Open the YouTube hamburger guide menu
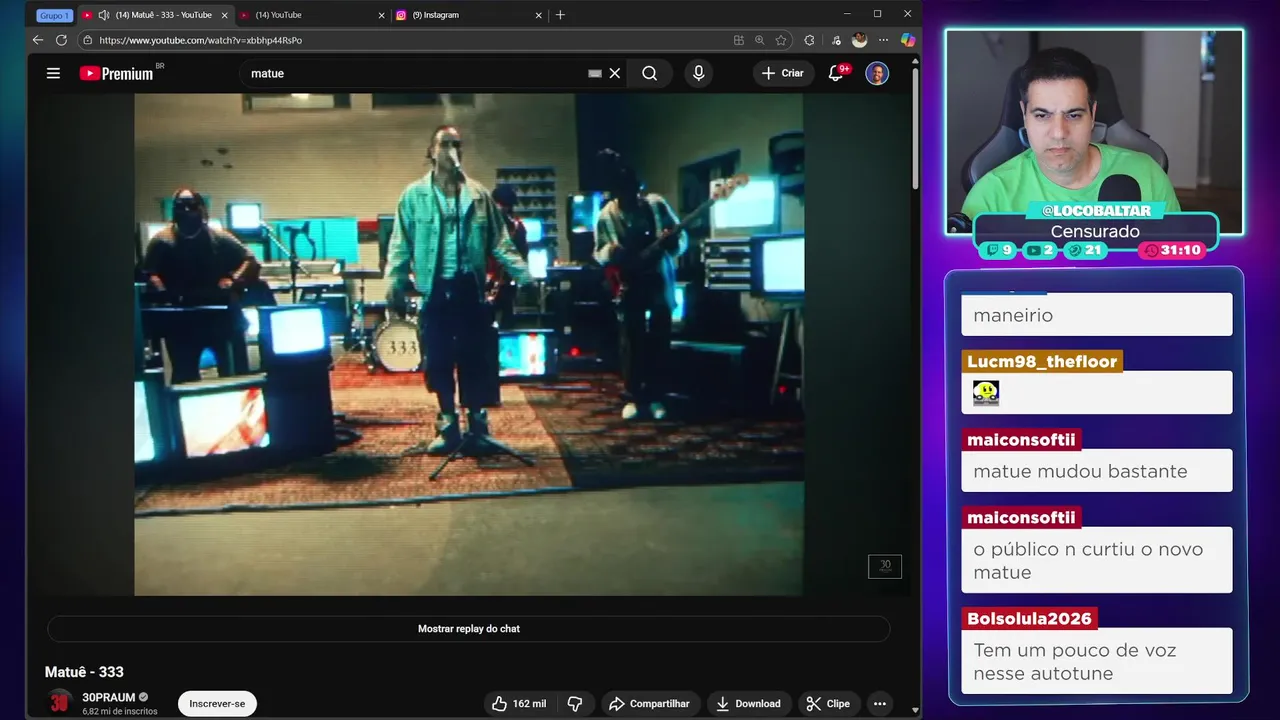Screen dimensions: 1280x720 coord(53,73)
